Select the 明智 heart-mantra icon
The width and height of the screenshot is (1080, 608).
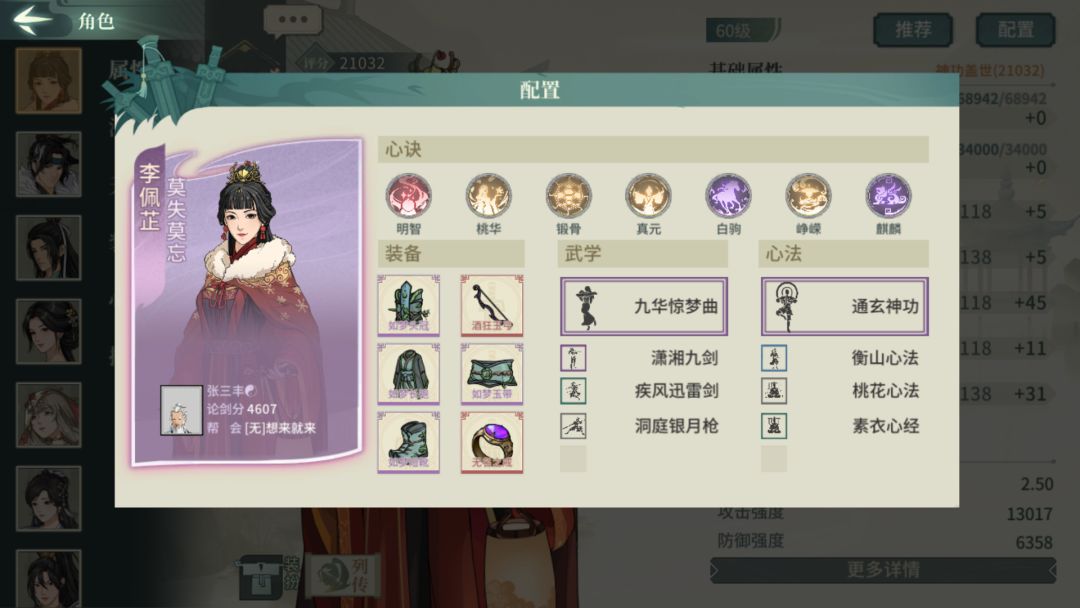tap(408, 196)
